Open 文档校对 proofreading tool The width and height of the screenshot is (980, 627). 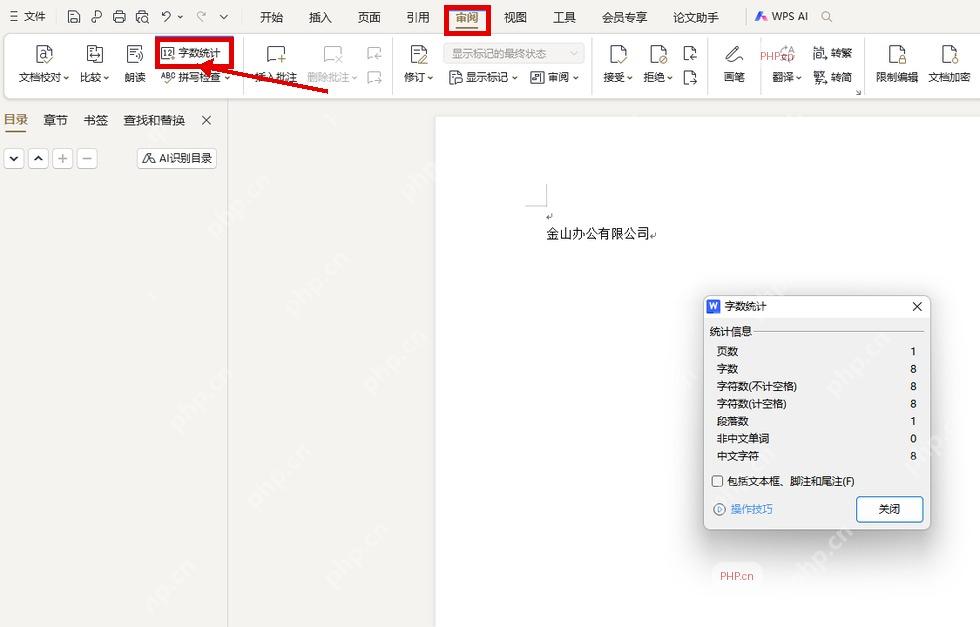tap(44, 63)
